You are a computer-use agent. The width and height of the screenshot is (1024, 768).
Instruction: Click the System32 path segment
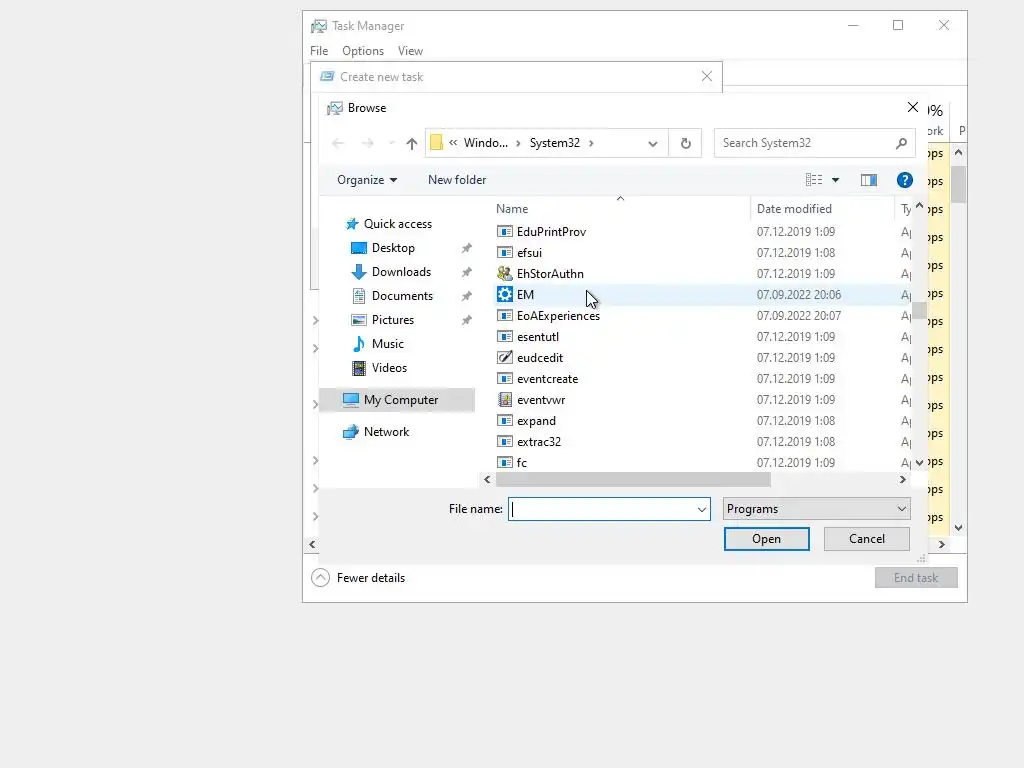pos(554,143)
